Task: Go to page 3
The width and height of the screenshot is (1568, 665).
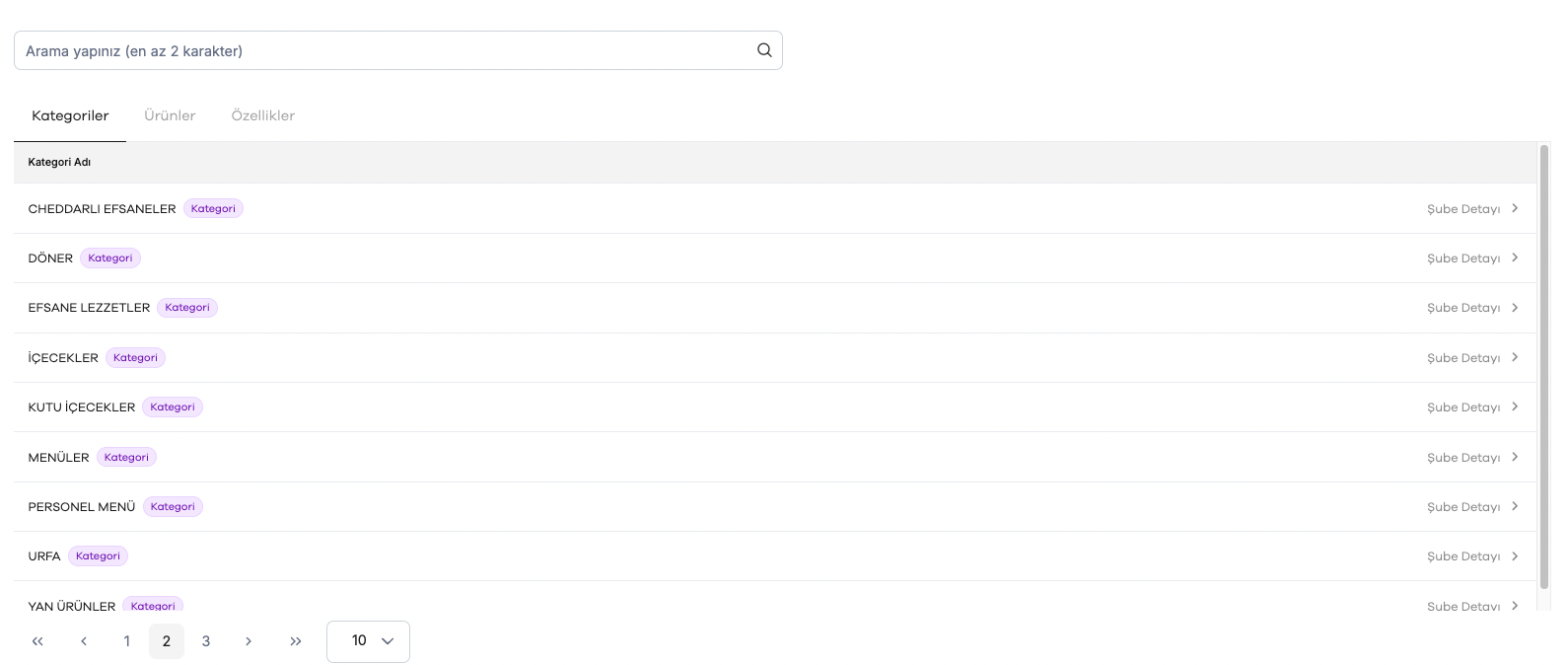Action: click(x=206, y=641)
